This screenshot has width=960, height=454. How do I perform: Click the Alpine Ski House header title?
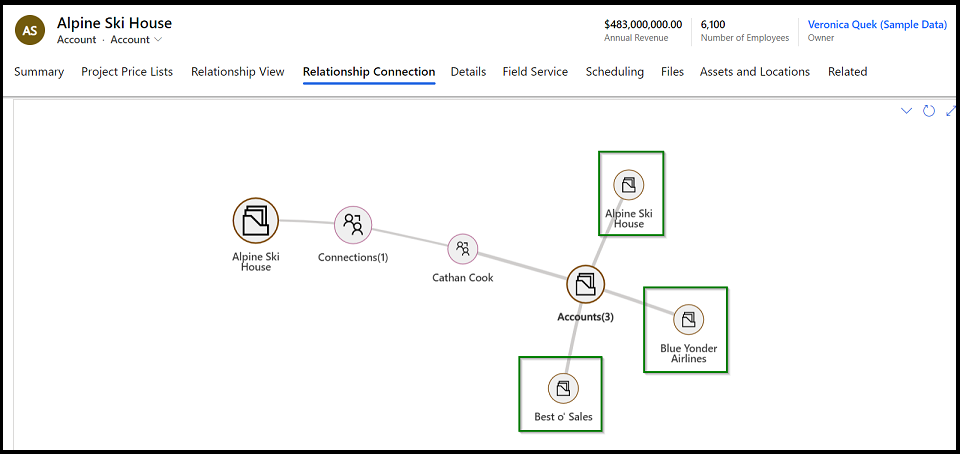point(114,23)
